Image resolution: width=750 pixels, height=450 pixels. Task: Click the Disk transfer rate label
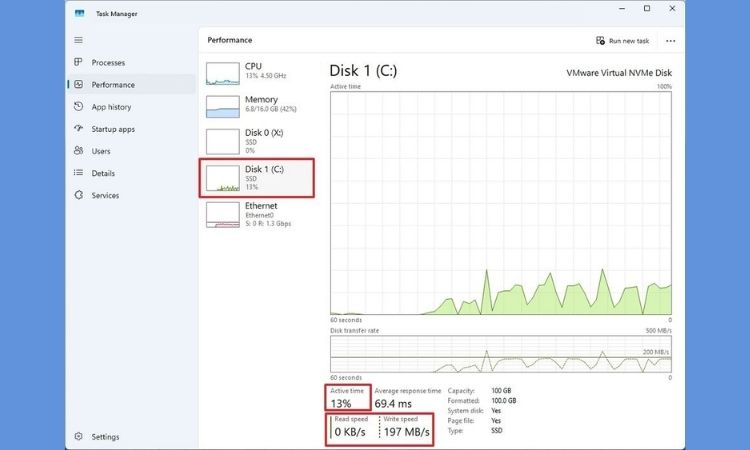coord(354,330)
